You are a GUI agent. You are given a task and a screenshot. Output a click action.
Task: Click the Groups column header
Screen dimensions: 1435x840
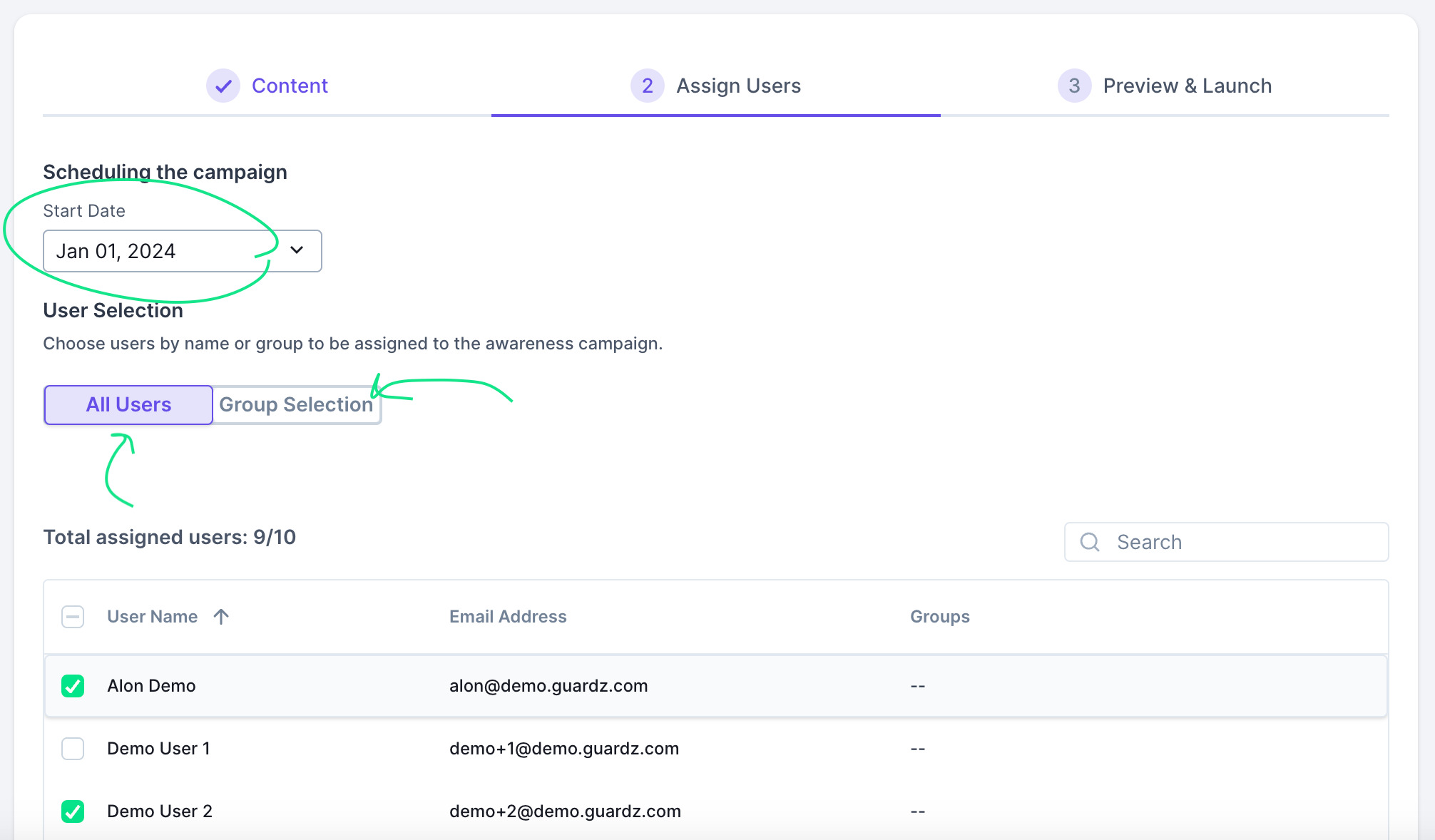[939, 617]
